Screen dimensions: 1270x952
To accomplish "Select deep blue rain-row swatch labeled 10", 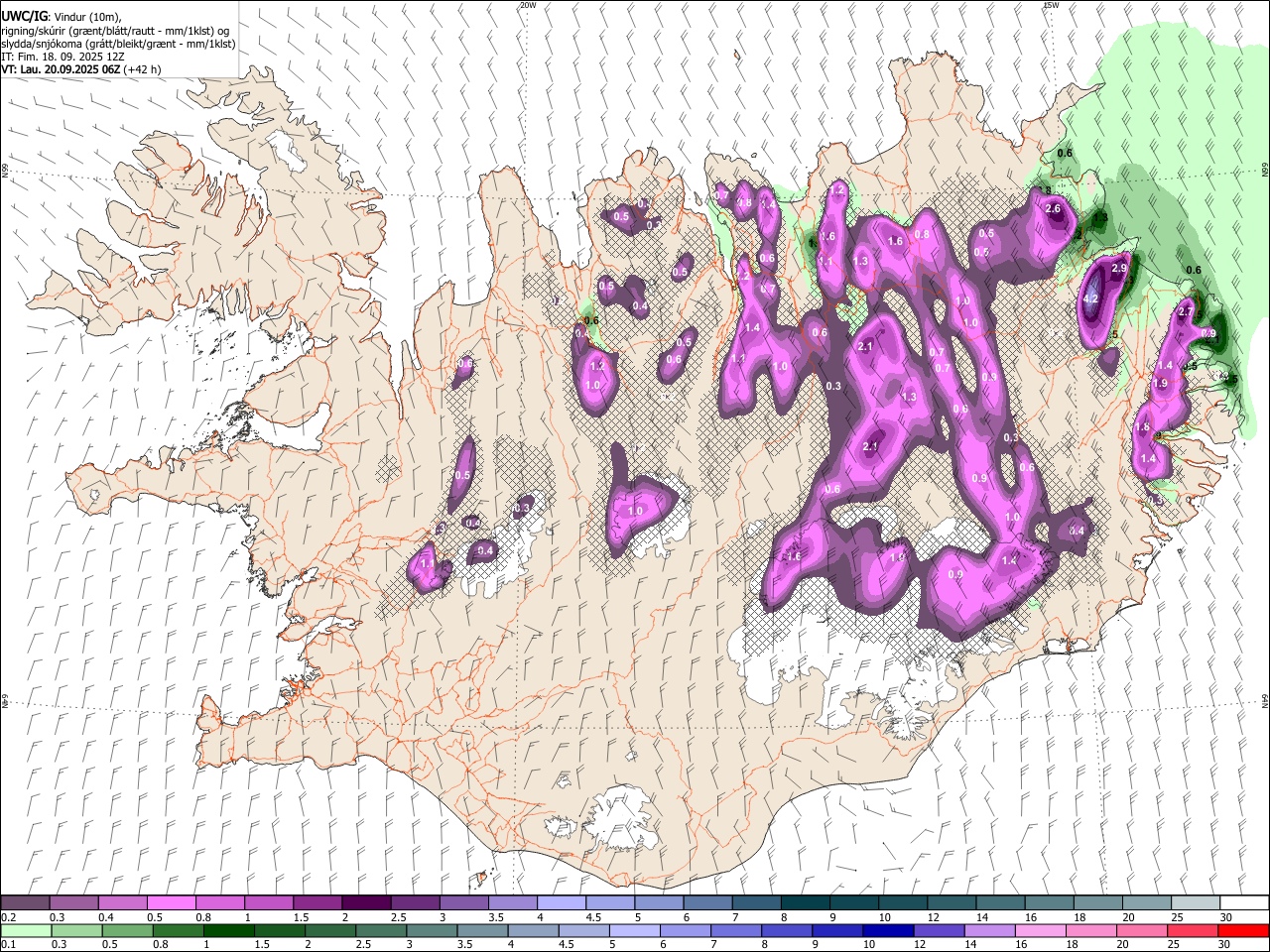I will point(888,930).
